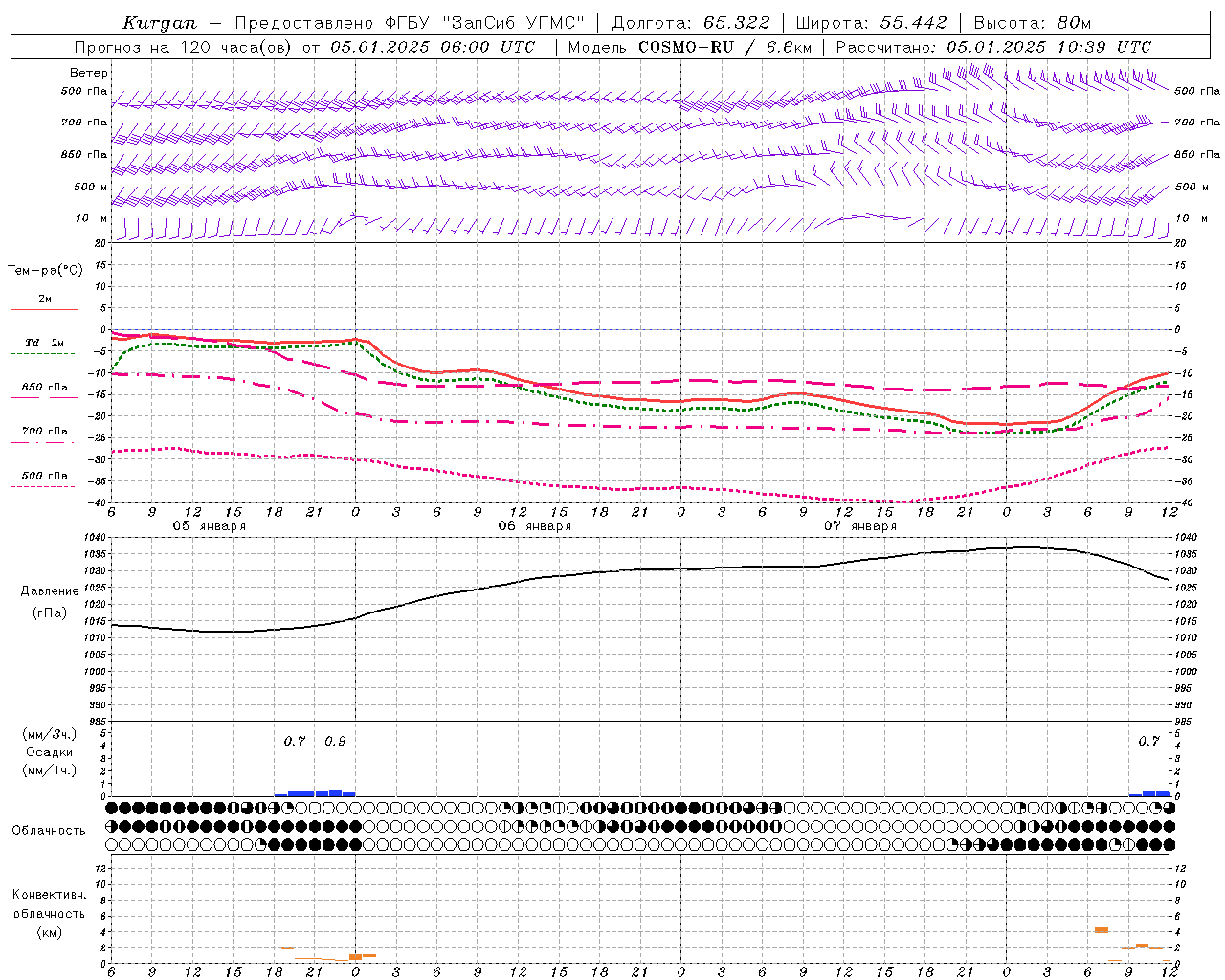Click the 0.9 precipitation amount value
The image size is (1225, 980).
point(335,741)
